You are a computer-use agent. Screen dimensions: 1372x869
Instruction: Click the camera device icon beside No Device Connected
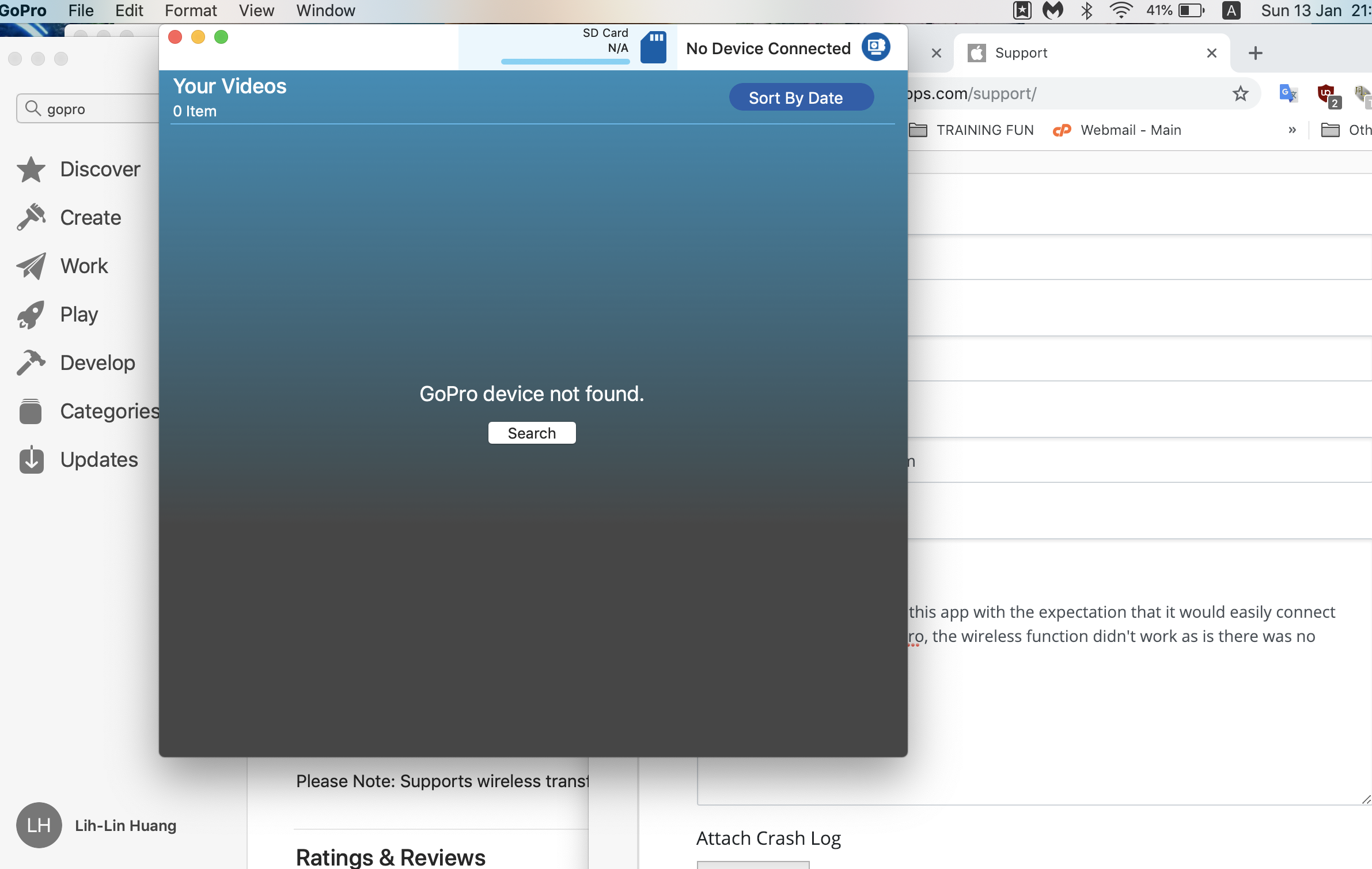[875, 47]
